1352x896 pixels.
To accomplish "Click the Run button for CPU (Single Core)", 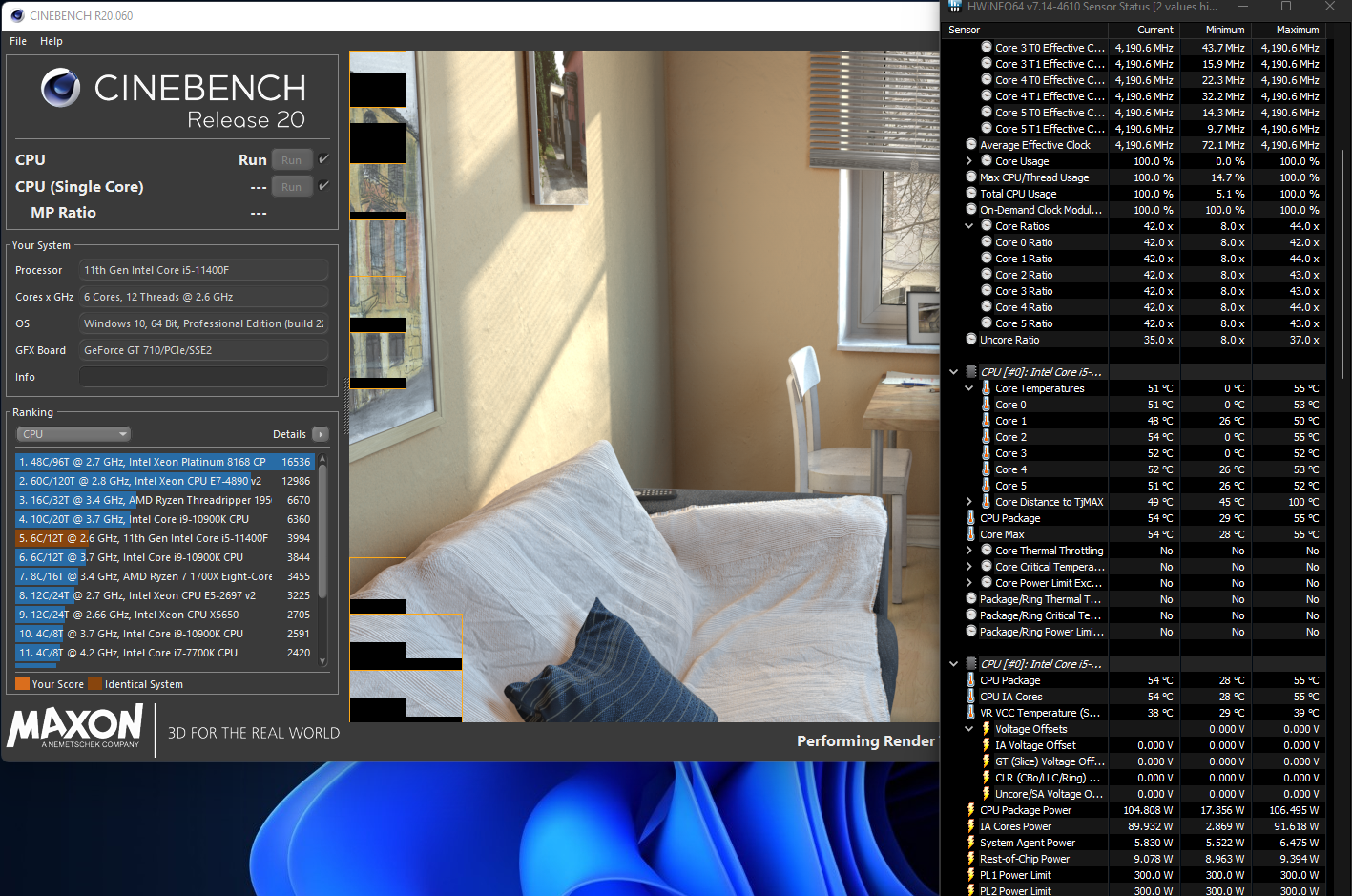I will point(292,187).
